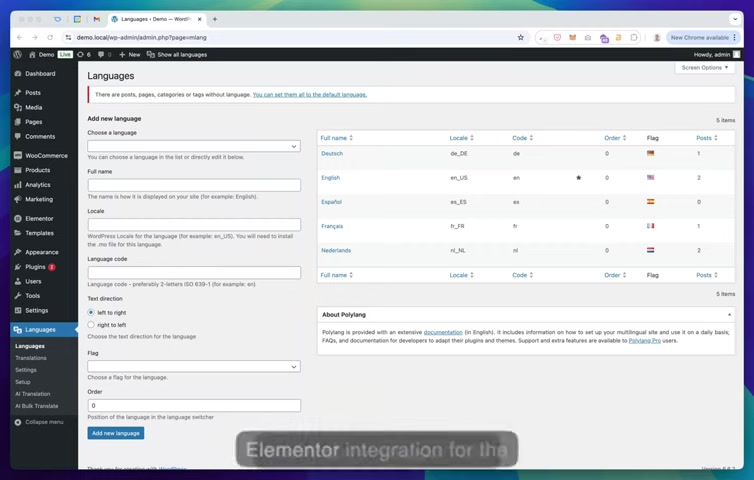Open the Dashboard icon in sidebar
754x480 pixels.
[x=18, y=74]
